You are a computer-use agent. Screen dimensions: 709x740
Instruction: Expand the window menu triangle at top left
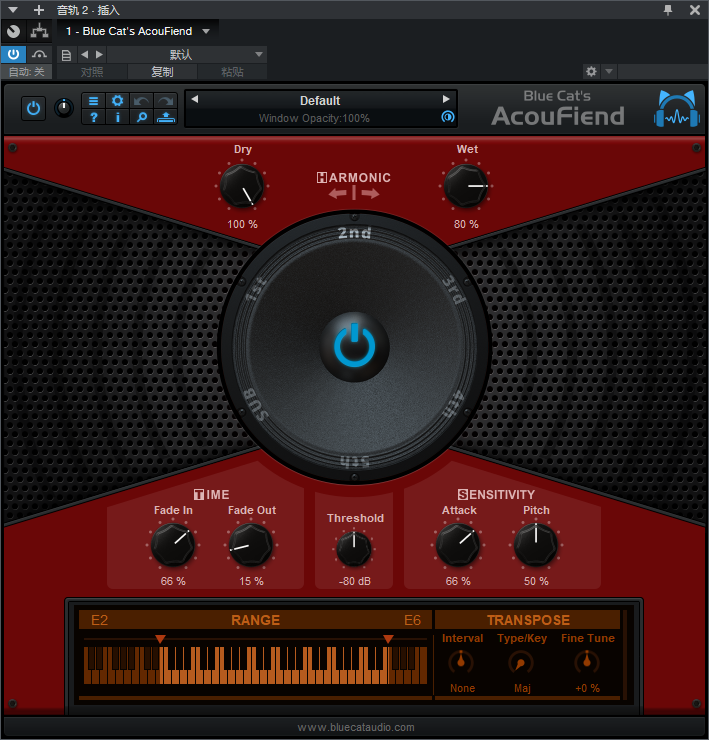click(13, 9)
